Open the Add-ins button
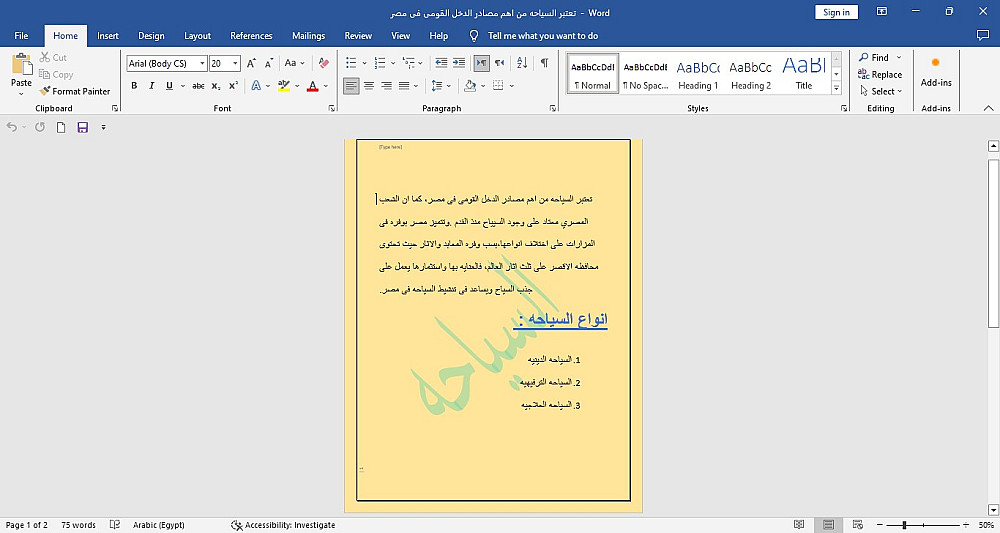Viewport: 1000px width, 533px height. coord(936,72)
